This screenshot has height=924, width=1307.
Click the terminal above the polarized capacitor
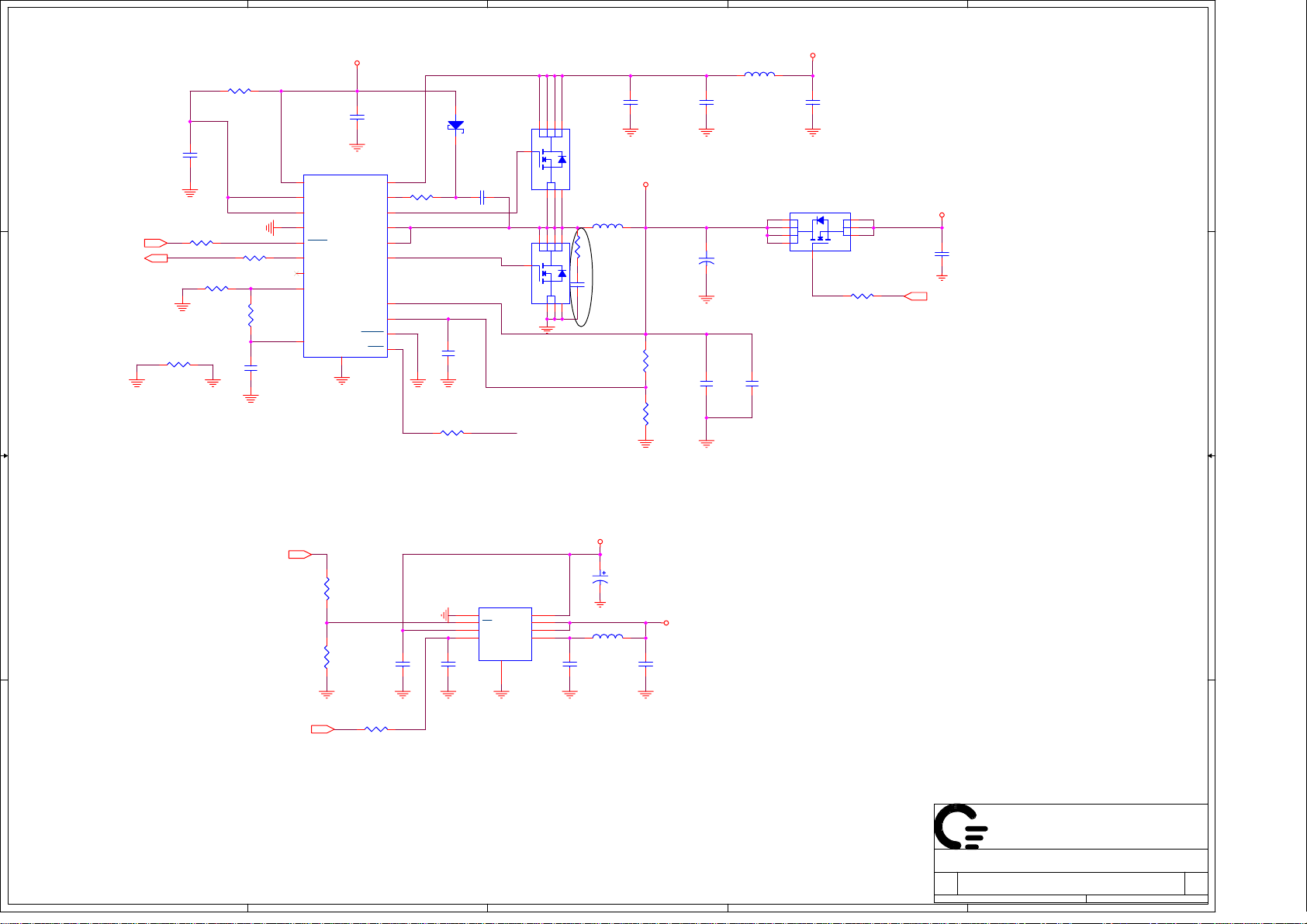click(x=600, y=542)
